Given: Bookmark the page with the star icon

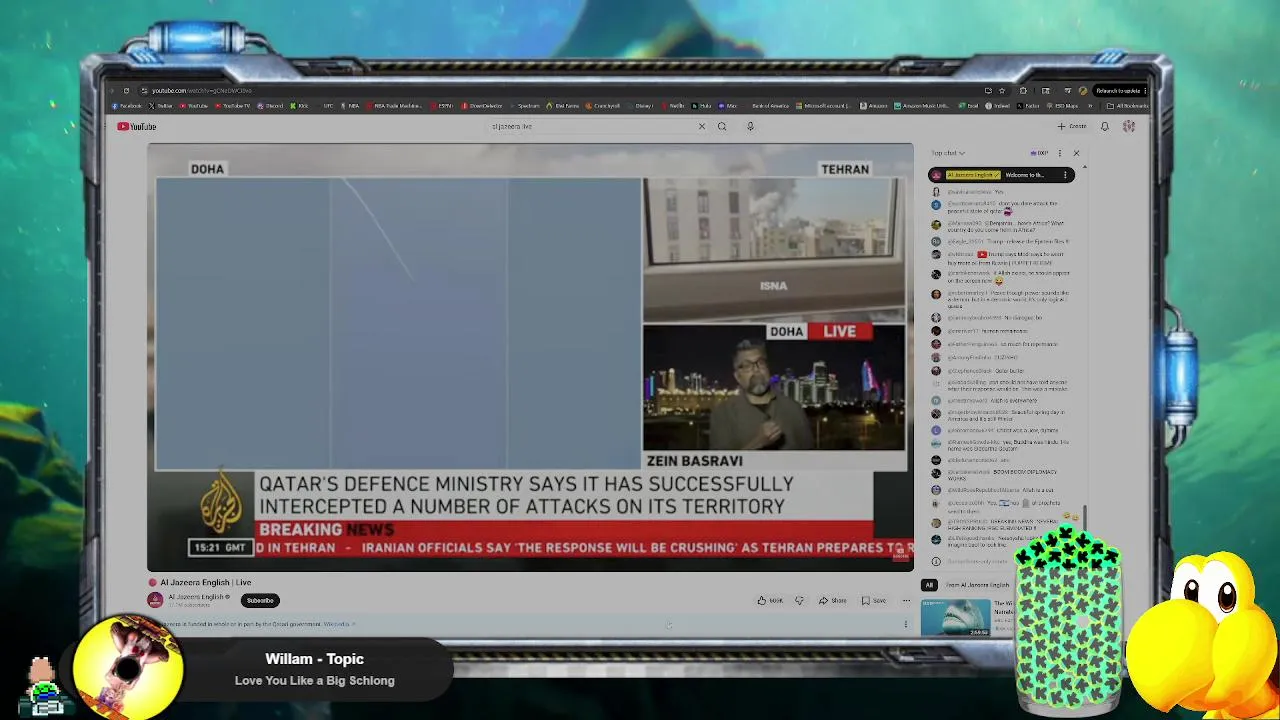Looking at the screenshot, I should click(x=1001, y=90).
